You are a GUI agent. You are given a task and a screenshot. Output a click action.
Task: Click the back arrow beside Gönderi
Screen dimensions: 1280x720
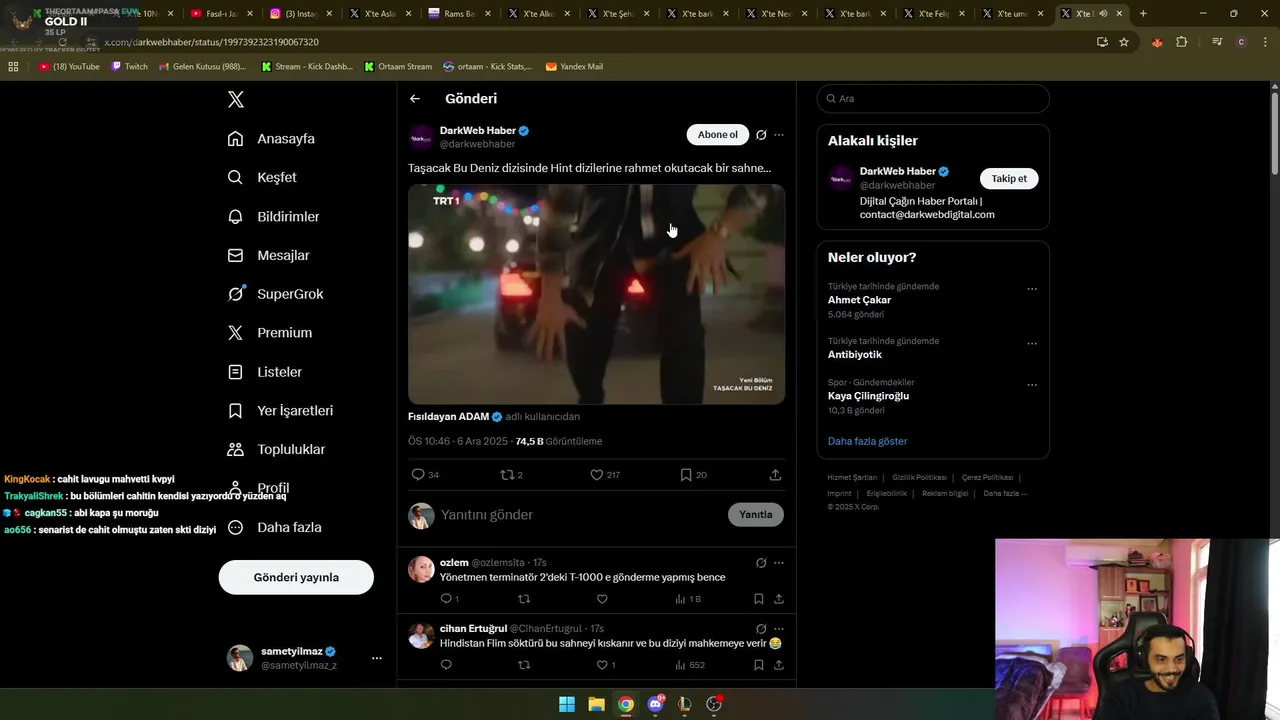pos(415,99)
